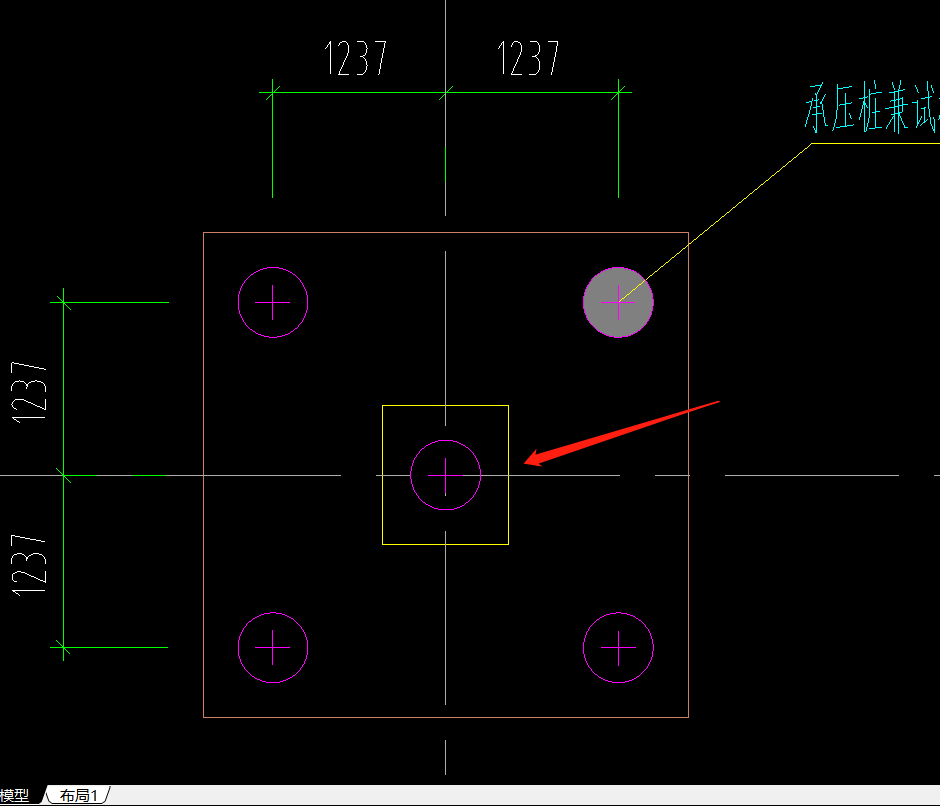Select the 模型 model tab
The height and width of the screenshot is (806, 940).
pyautogui.click(x=16, y=795)
